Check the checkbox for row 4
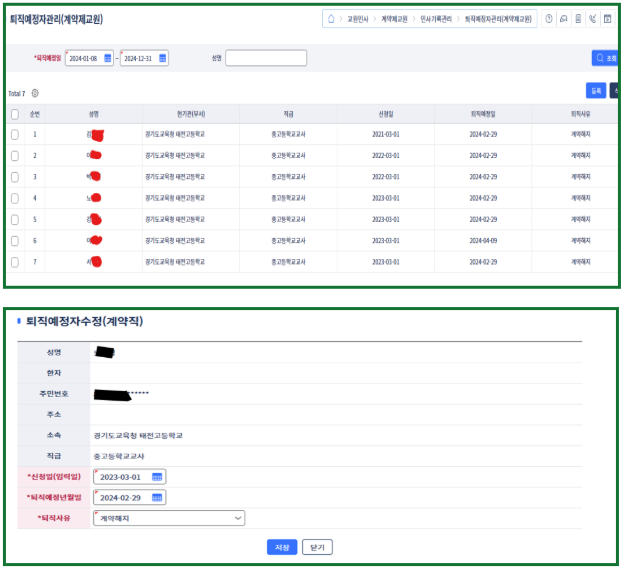Viewport: 621px width, 571px height. [15, 198]
